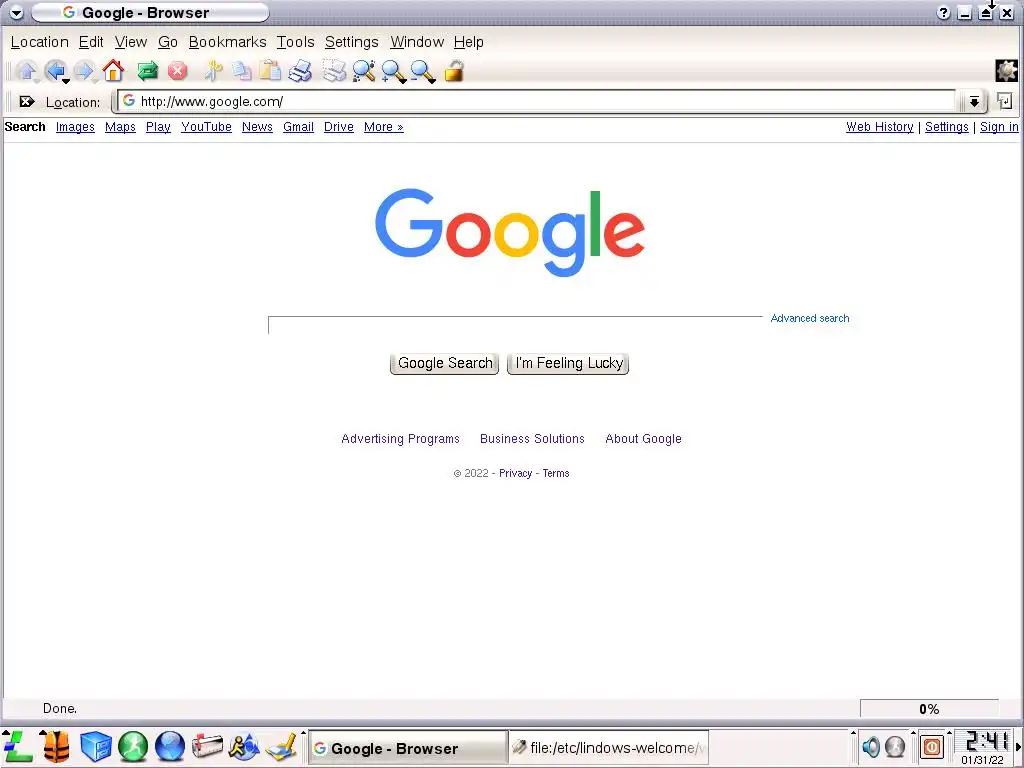Open the Settings menu in menu bar
The width and height of the screenshot is (1024, 768).
pos(351,42)
